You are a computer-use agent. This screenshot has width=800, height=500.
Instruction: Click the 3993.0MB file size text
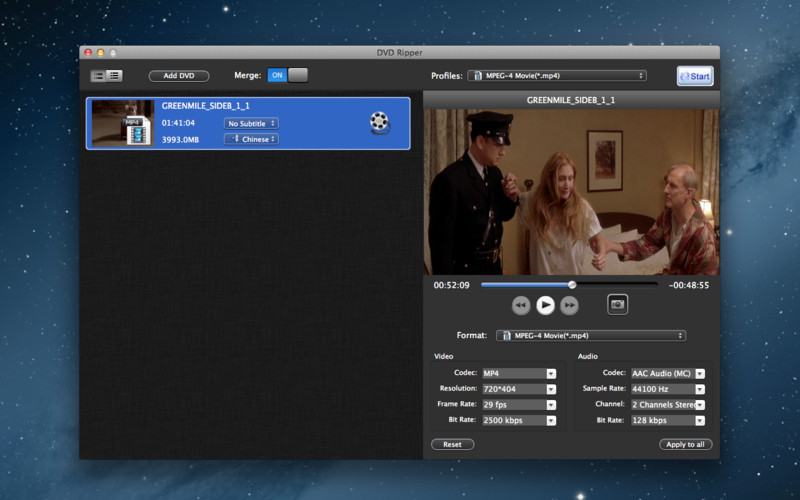[x=180, y=139]
